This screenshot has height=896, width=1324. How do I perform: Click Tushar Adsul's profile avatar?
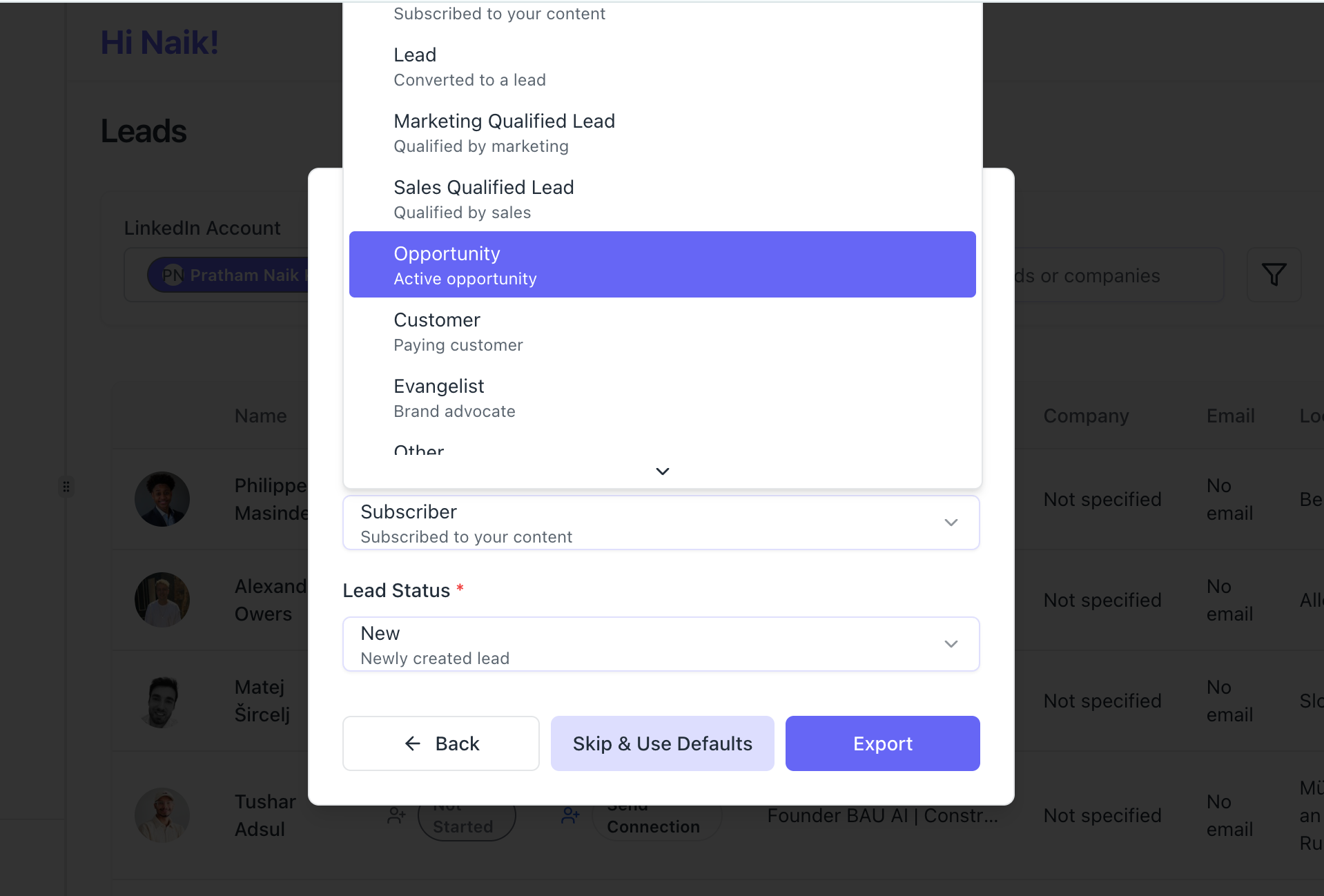tap(162, 815)
